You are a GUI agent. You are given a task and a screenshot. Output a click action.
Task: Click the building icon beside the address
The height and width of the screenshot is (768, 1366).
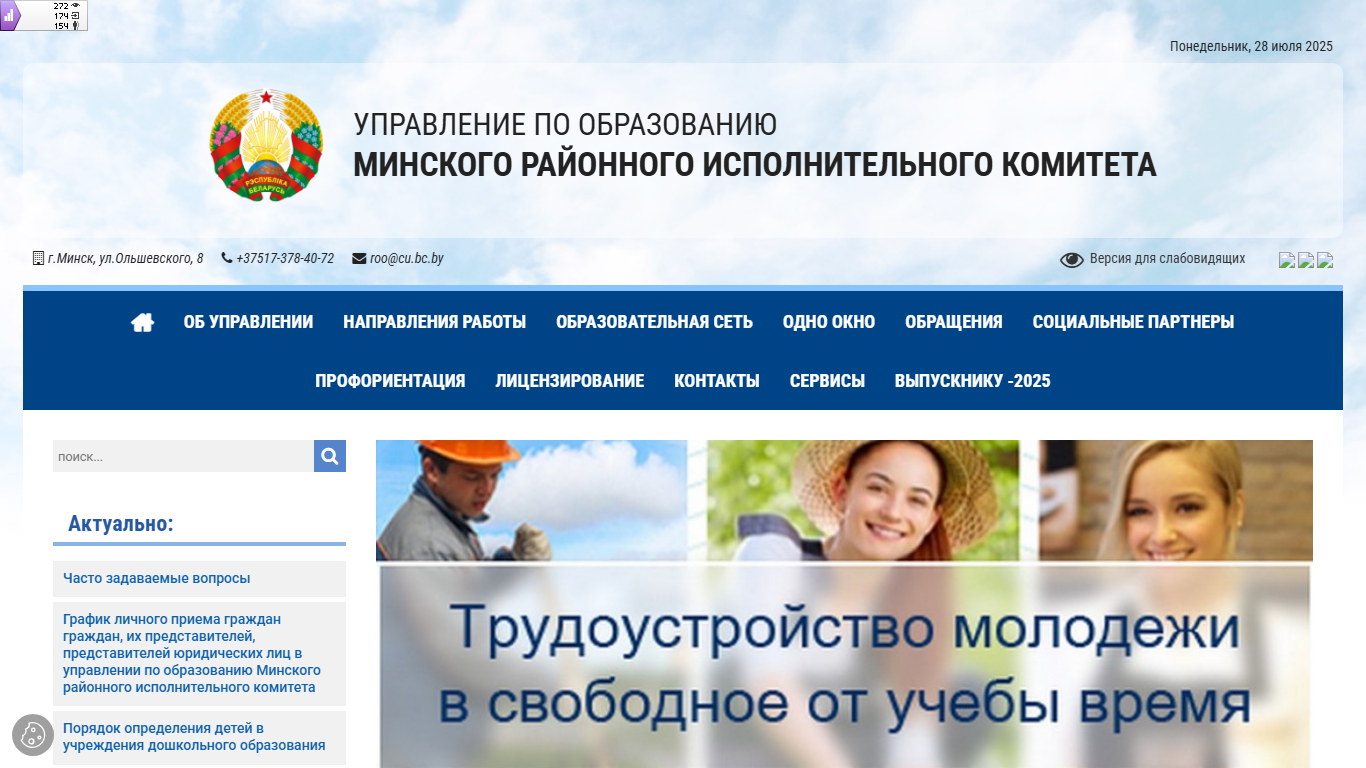click(39, 258)
